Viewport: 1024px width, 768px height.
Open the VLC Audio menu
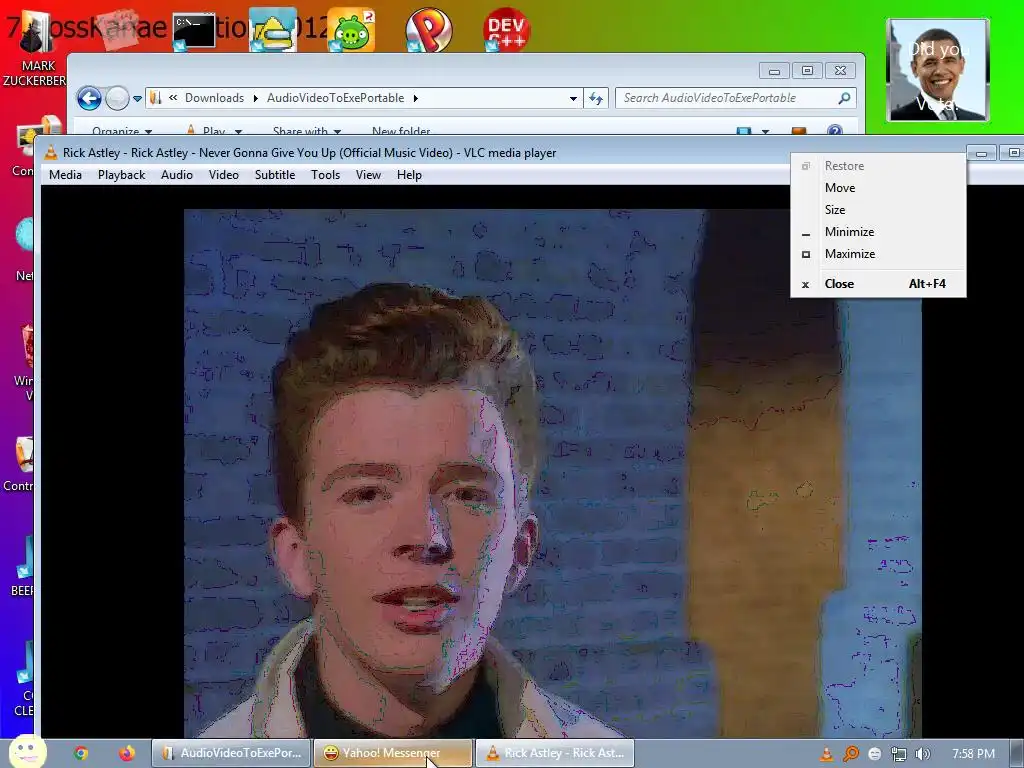177,175
